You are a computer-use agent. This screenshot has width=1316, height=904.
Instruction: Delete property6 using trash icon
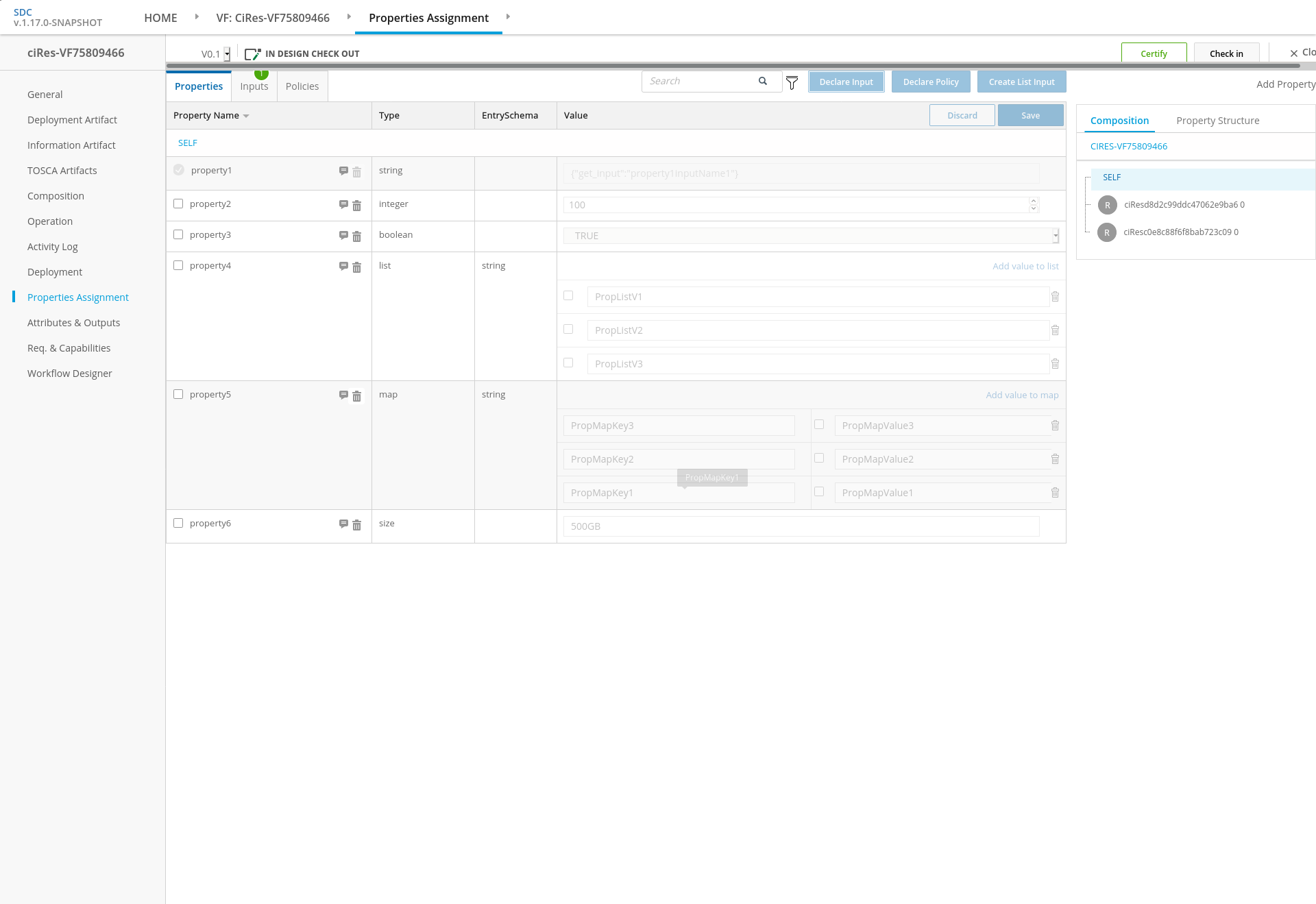point(356,525)
